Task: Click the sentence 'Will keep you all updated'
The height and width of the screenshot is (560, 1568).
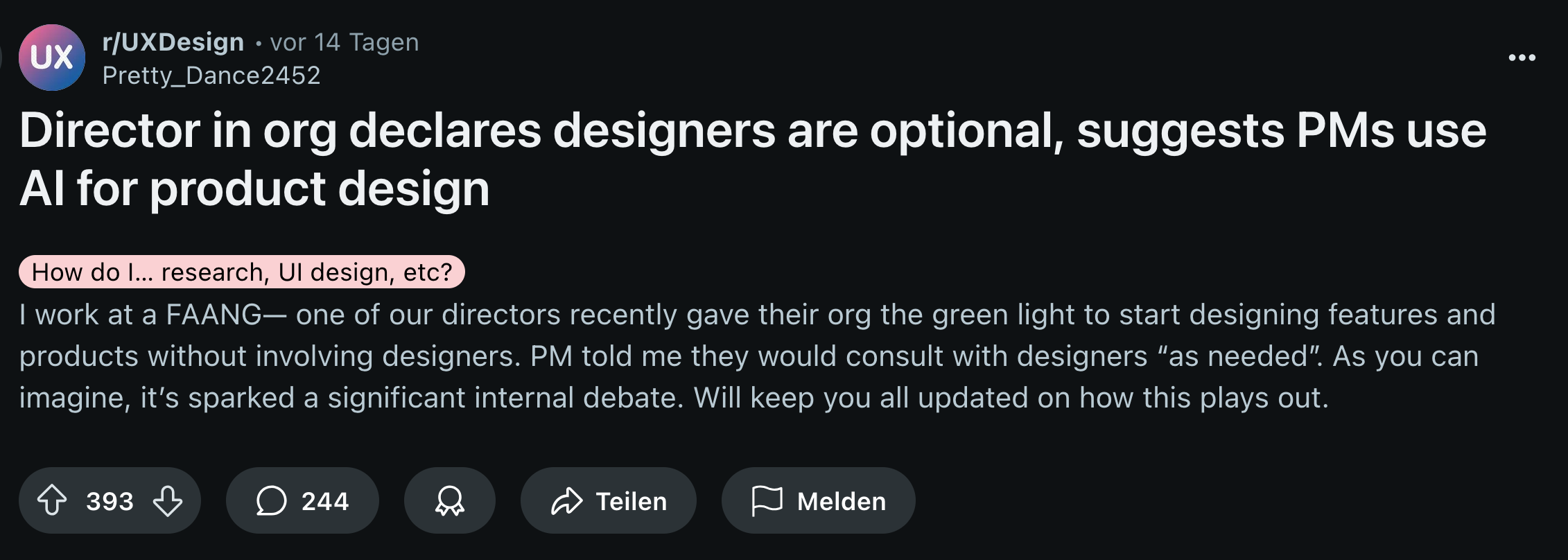Action: click(1011, 398)
